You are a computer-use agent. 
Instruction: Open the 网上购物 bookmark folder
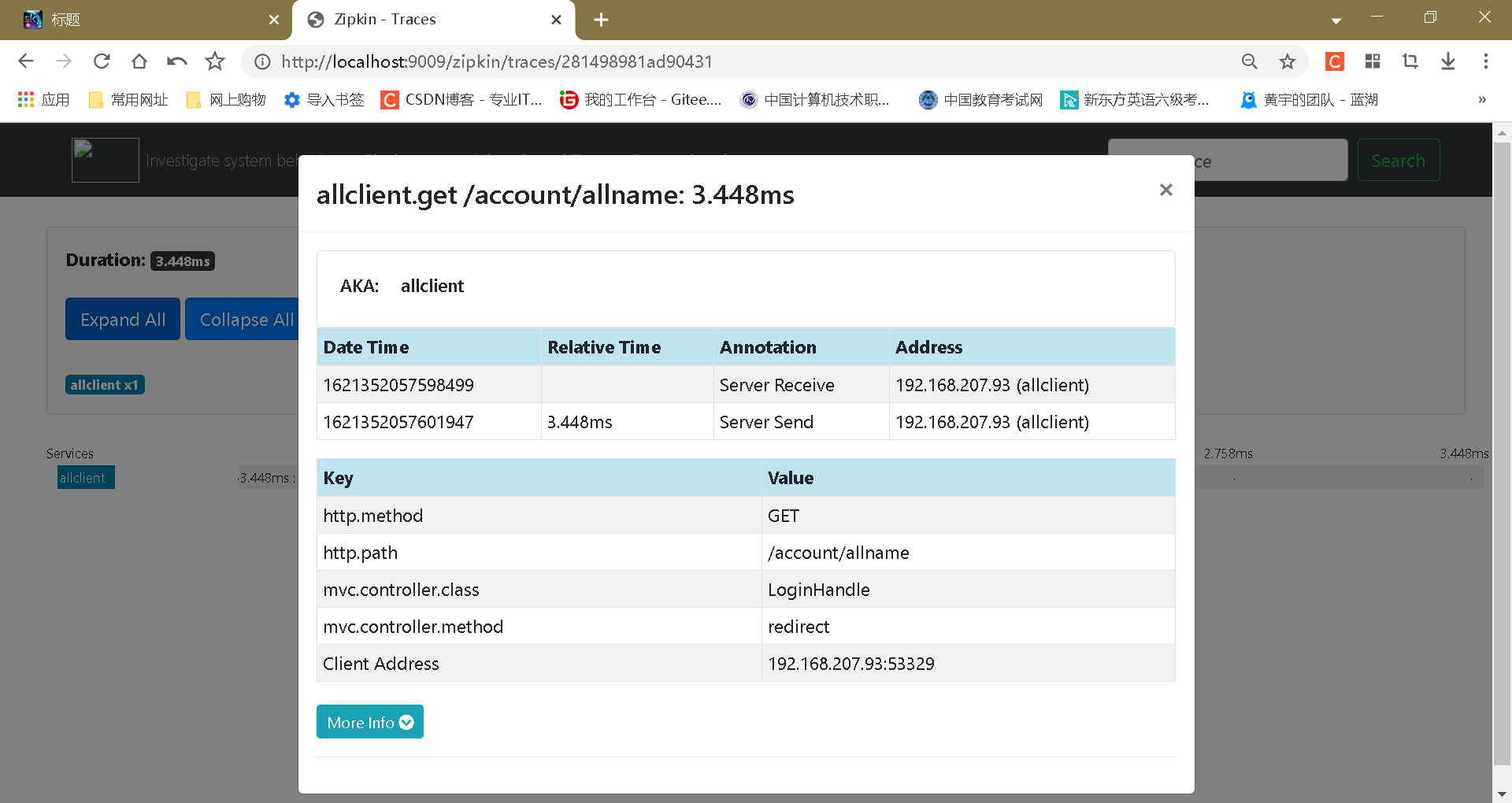pyautogui.click(x=227, y=99)
